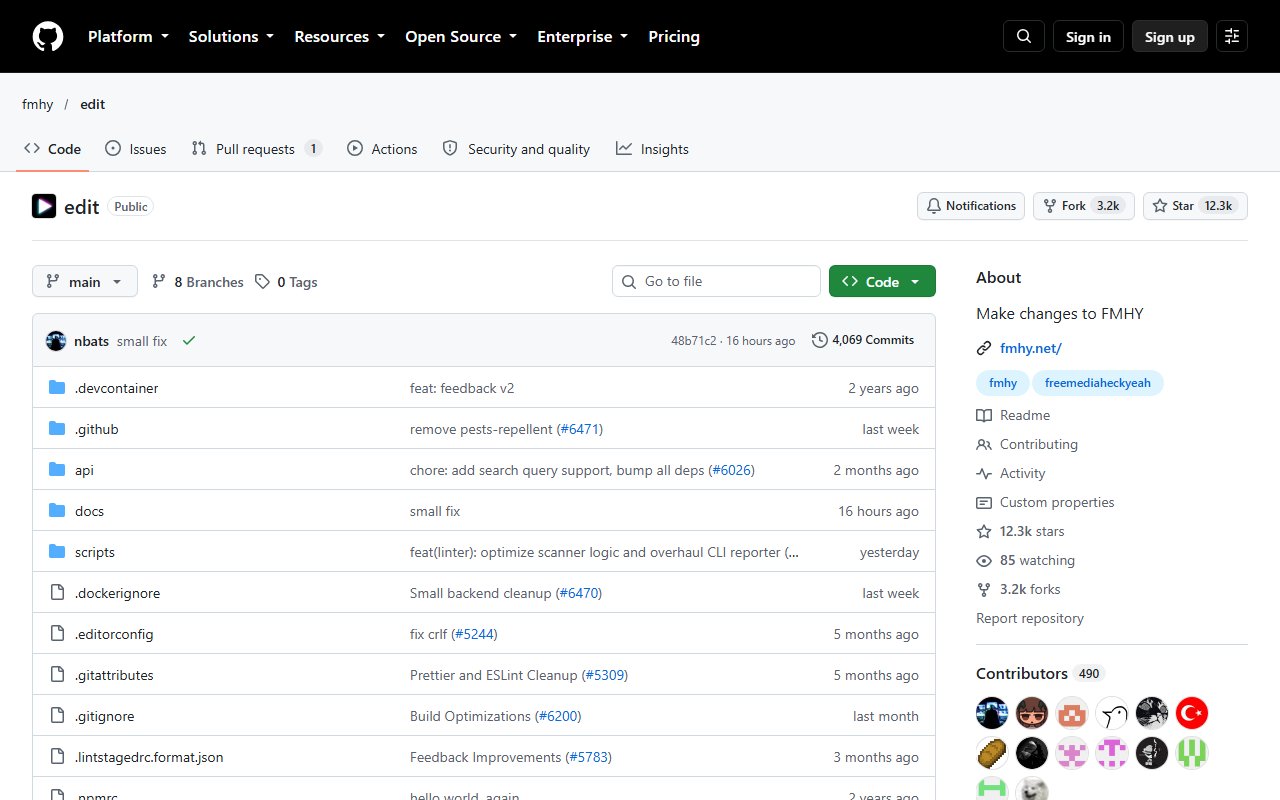Fork the edit repository
The image size is (1280, 800).
point(1084,206)
